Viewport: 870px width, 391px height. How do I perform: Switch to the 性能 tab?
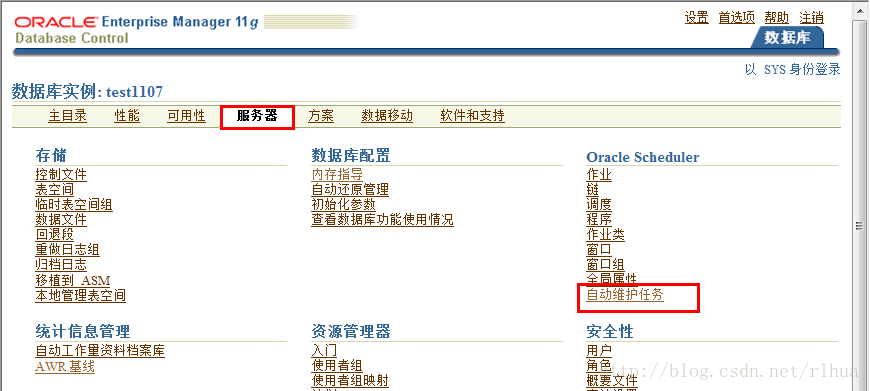[127, 116]
